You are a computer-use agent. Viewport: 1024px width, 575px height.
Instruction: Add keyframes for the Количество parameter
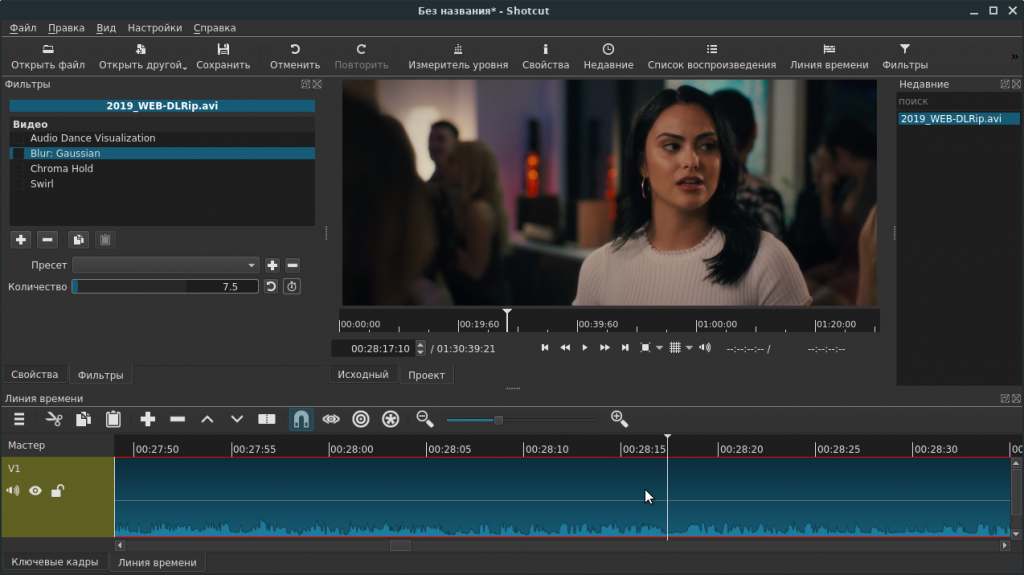pyautogui.click(x=291, y=287)
